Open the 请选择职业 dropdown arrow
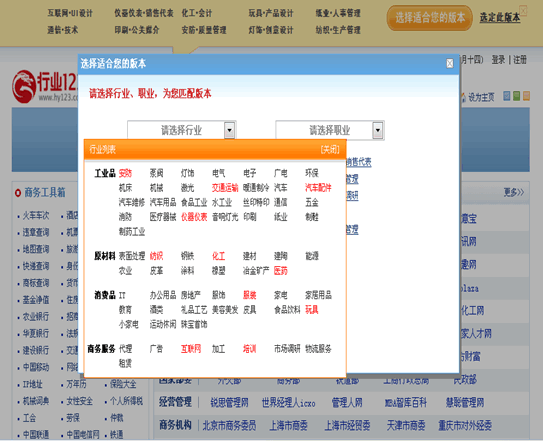This screenshot has height=441, width=543. (378, 130)
